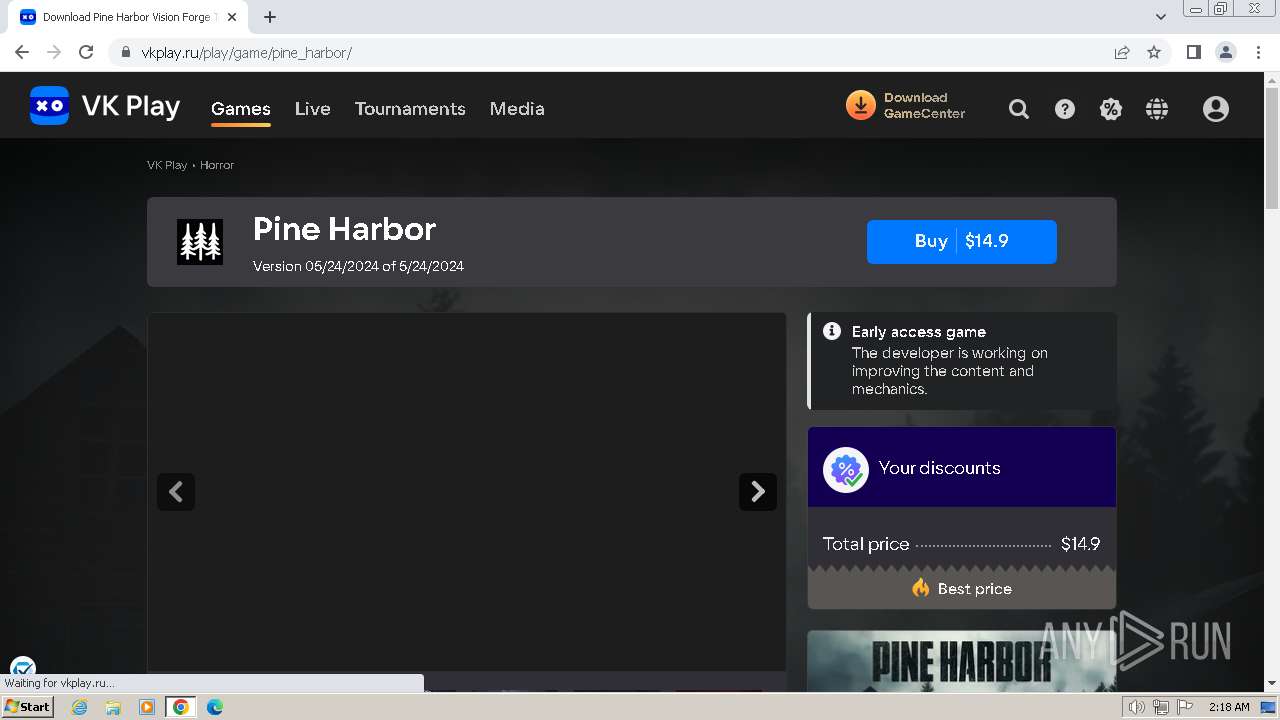Toggle browser side panel icon
Screen dimensions: 1280x720
coord(1194,52)
